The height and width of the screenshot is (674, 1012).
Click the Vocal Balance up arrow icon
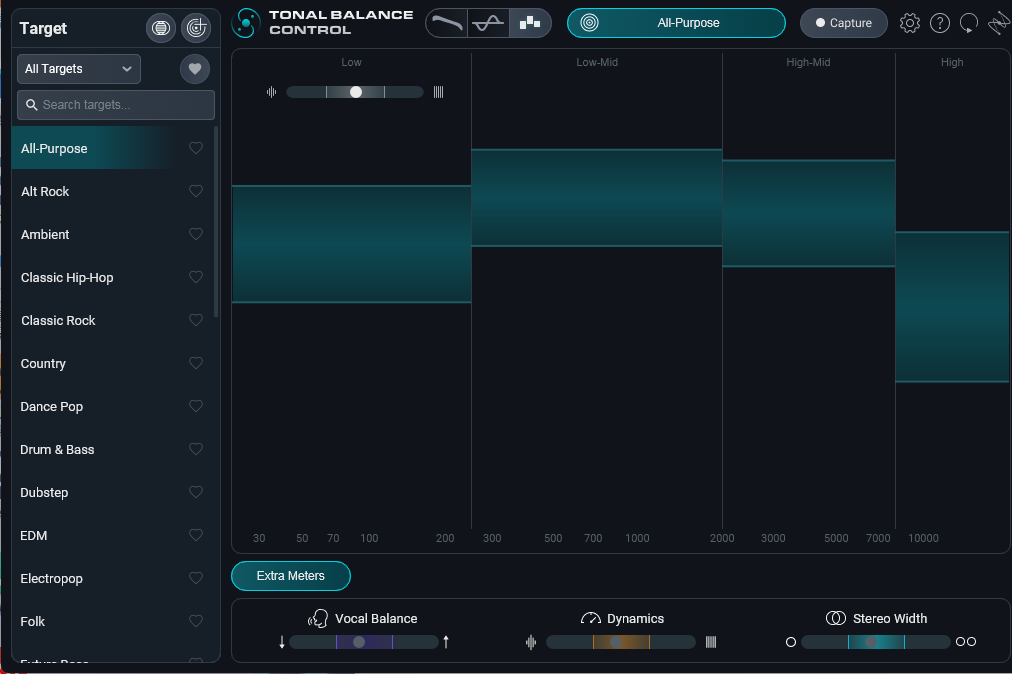(446, 642)
